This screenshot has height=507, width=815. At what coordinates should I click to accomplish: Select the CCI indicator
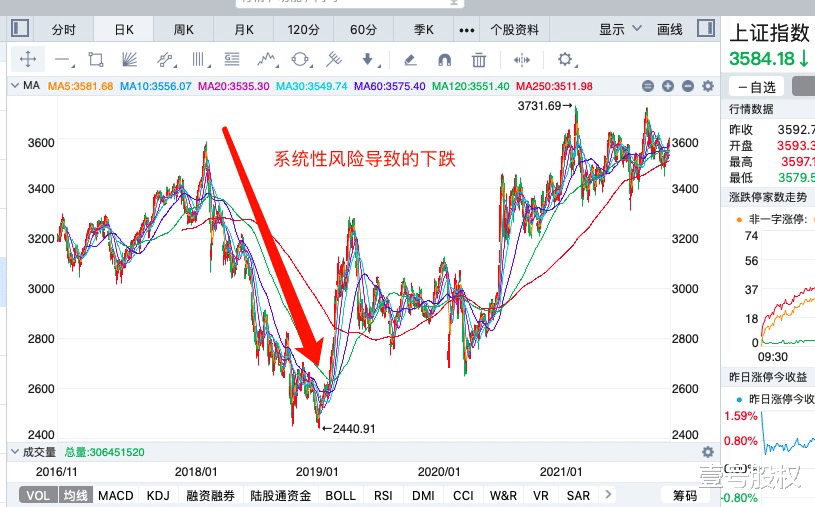[x=463, y=496]
